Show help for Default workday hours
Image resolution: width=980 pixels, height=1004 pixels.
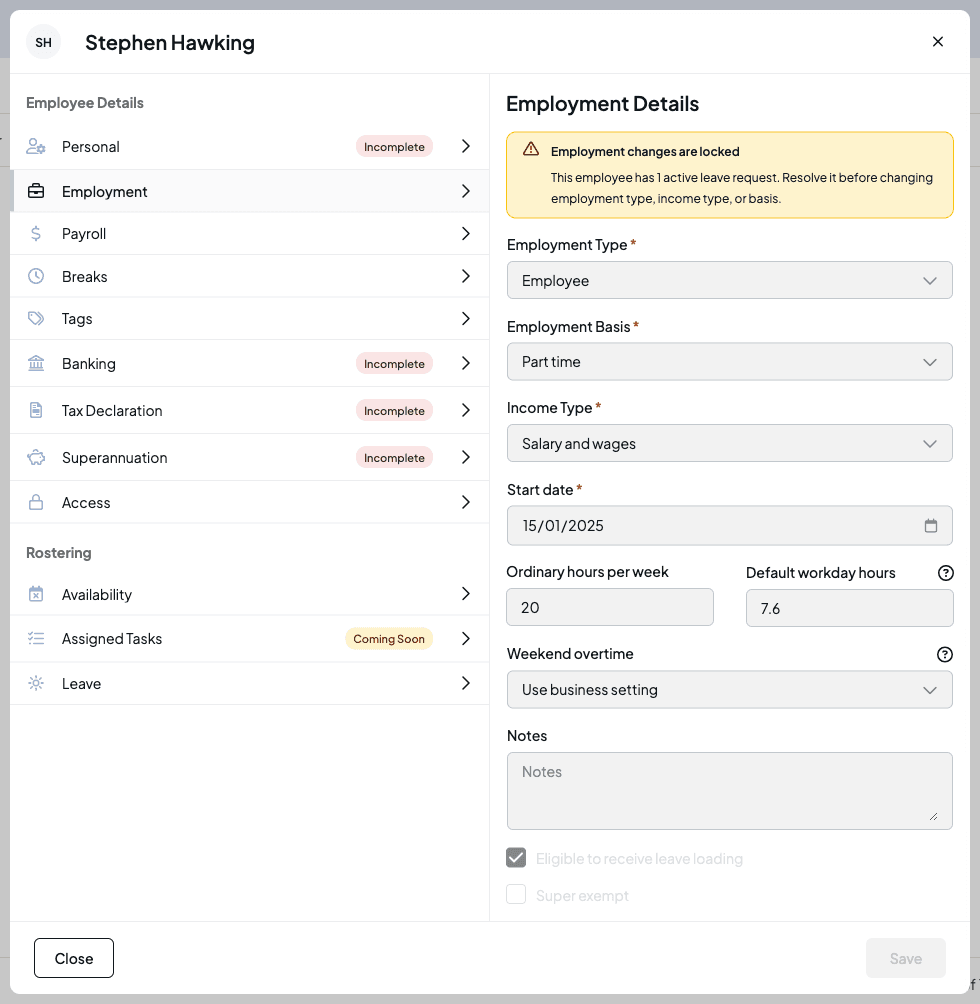point(945,573)
